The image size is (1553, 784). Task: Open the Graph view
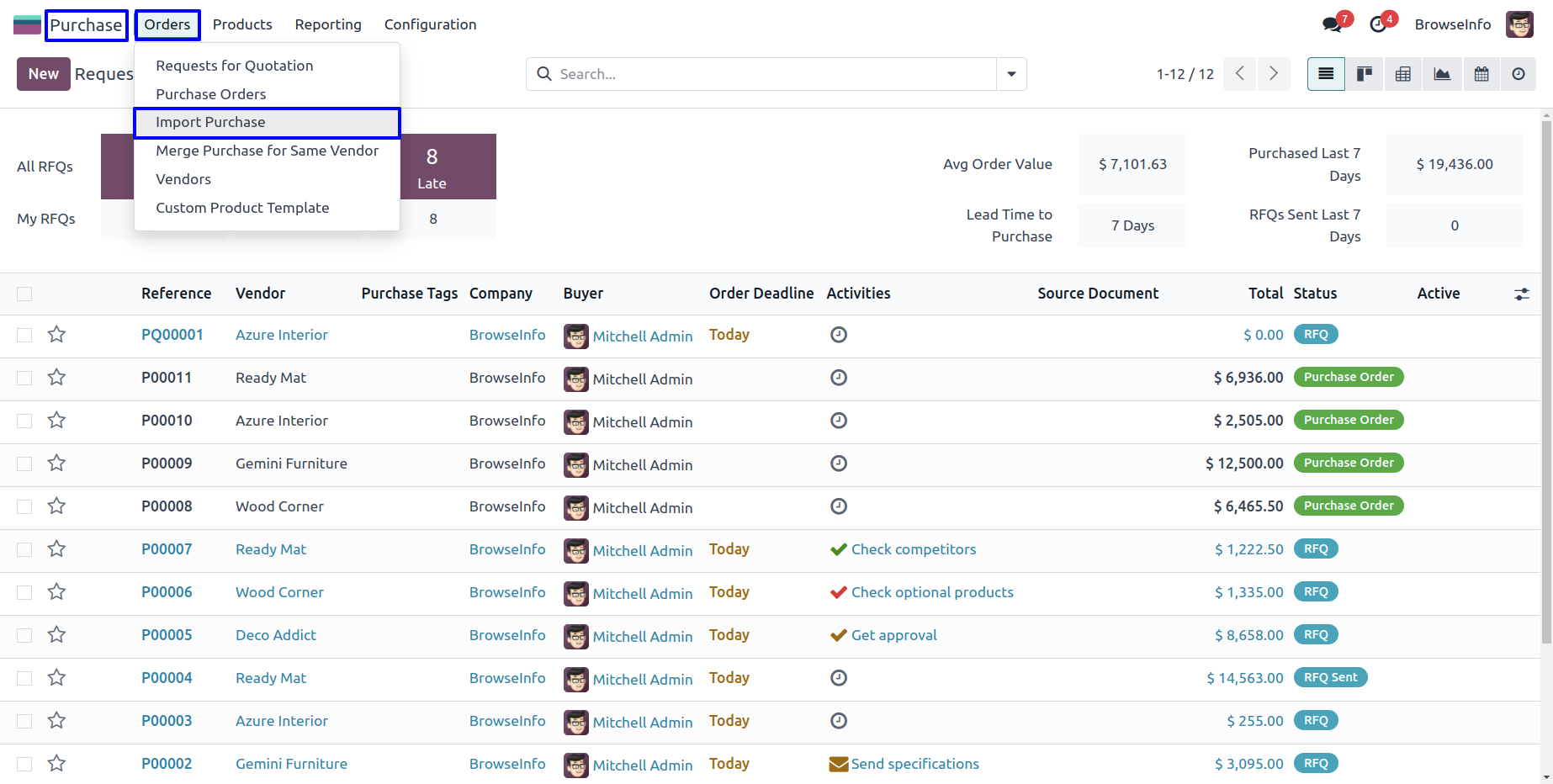pyautogui.click(x=1442, y=74)
